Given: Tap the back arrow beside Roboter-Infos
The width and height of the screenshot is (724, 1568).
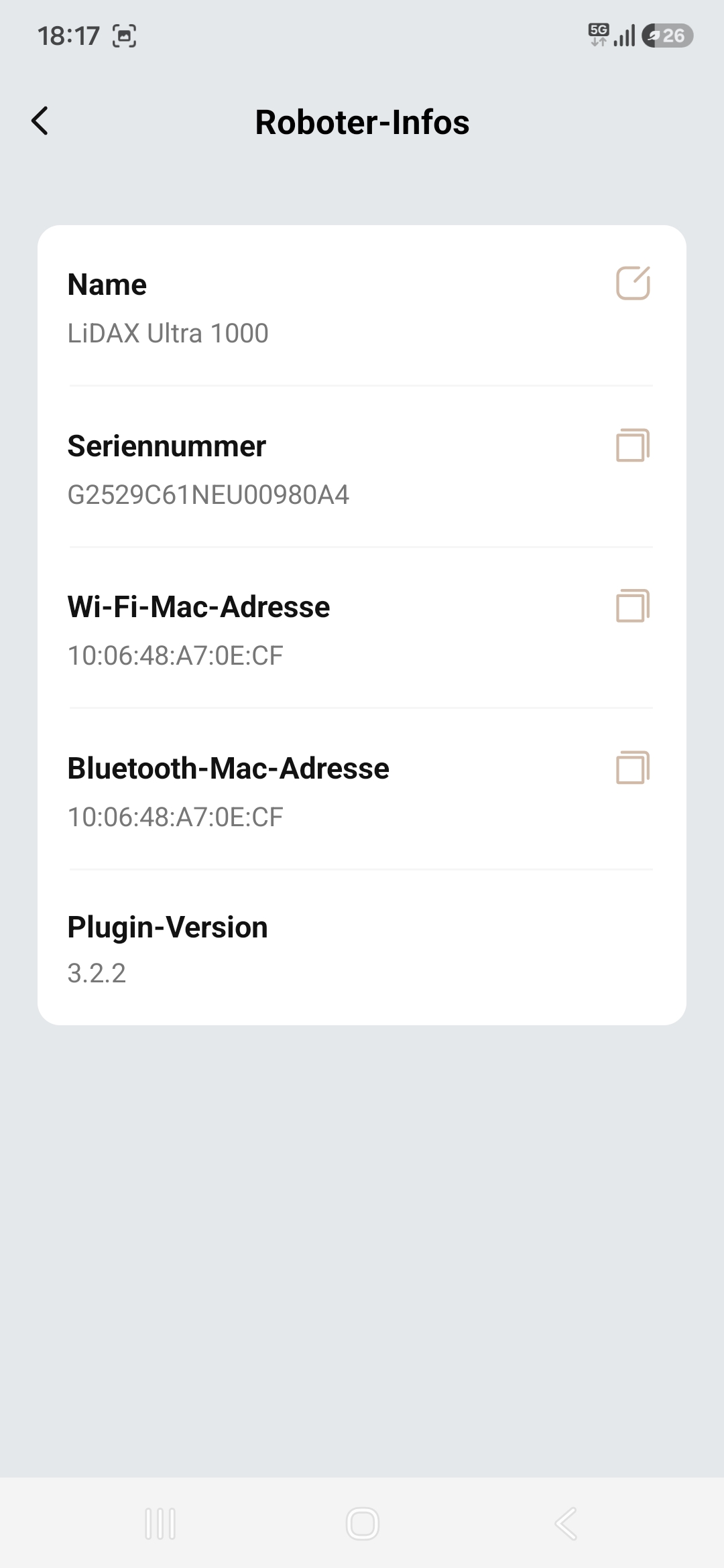Looking at the screenshot, I should point(40,121).
